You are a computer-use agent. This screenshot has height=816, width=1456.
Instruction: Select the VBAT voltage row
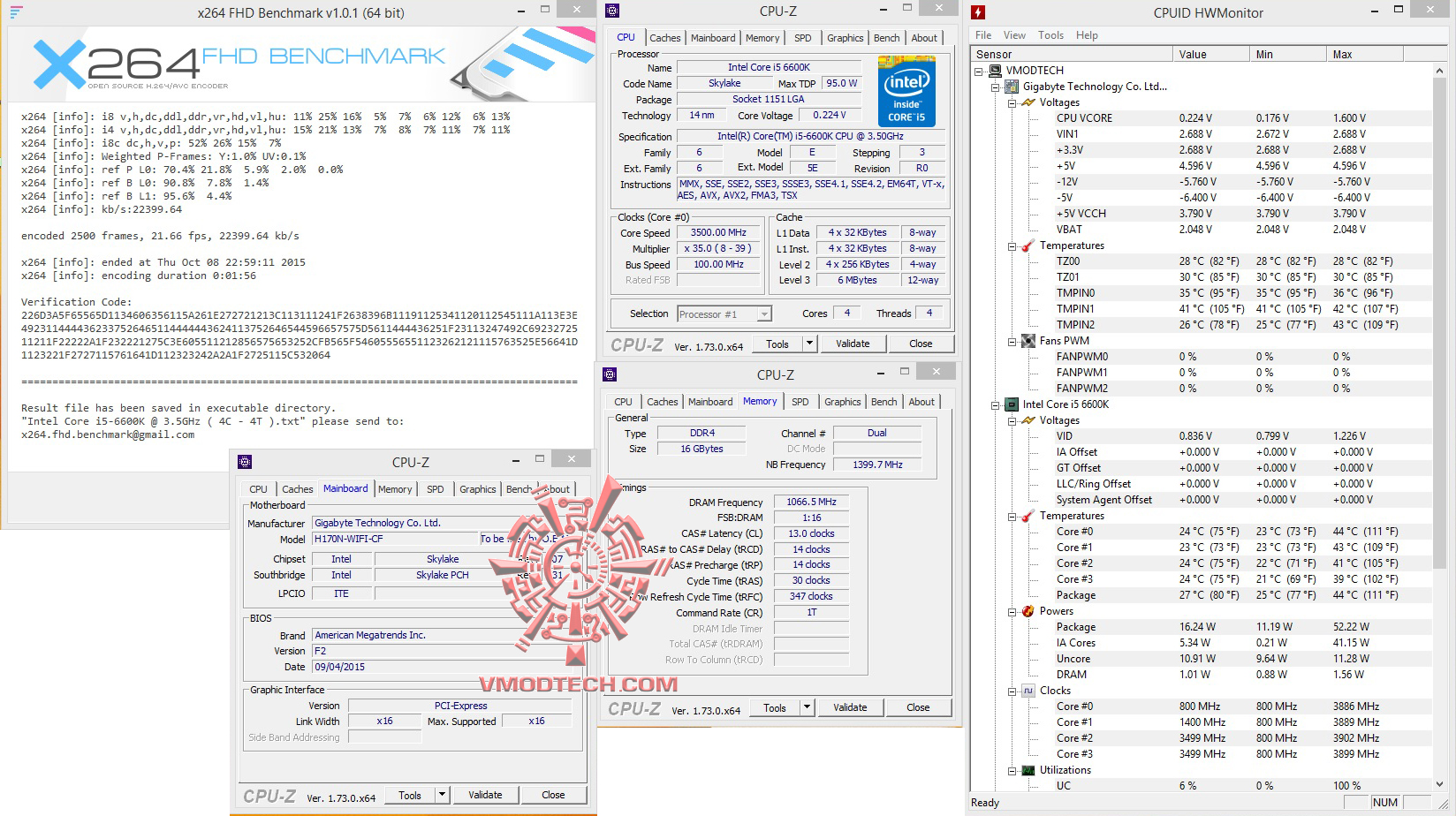(1202, 230)
